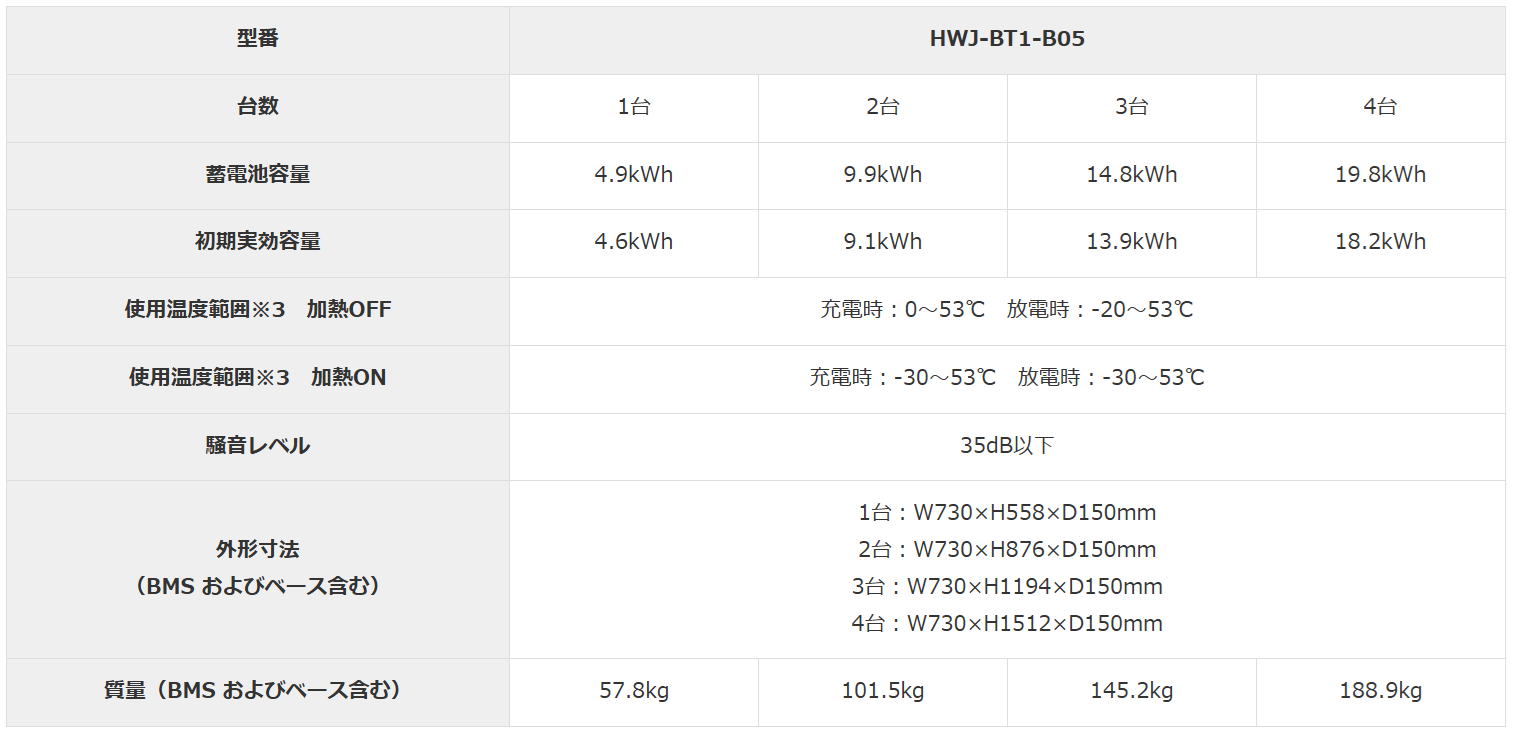This screenshot has height=735, width=1513.
Task: Click the 35dB以下 noise level cell
Action: 1006,446
